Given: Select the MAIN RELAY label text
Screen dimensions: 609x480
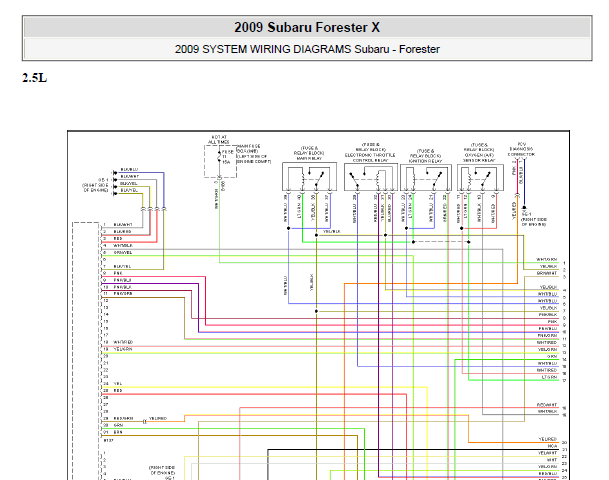Looking at the screenshot, I should [309, 158].
